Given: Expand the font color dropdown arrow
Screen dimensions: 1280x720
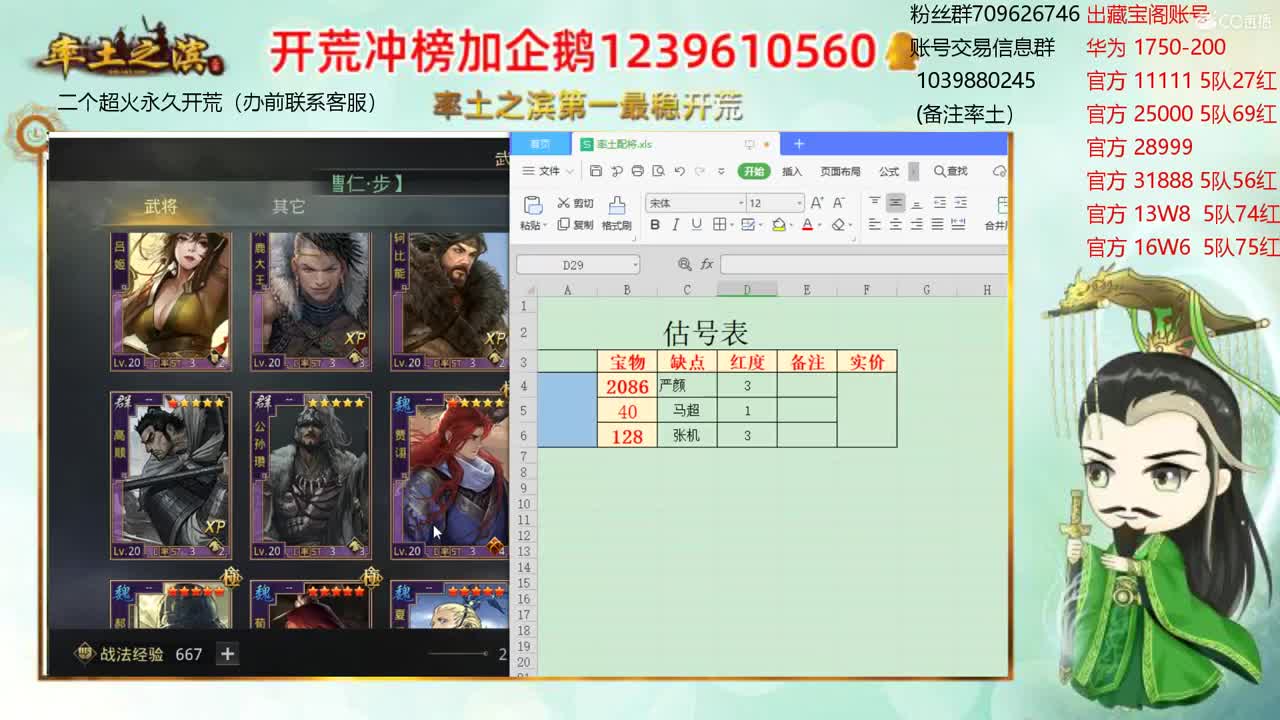Looking at the screenshot, I should click(x=820, y=225).
